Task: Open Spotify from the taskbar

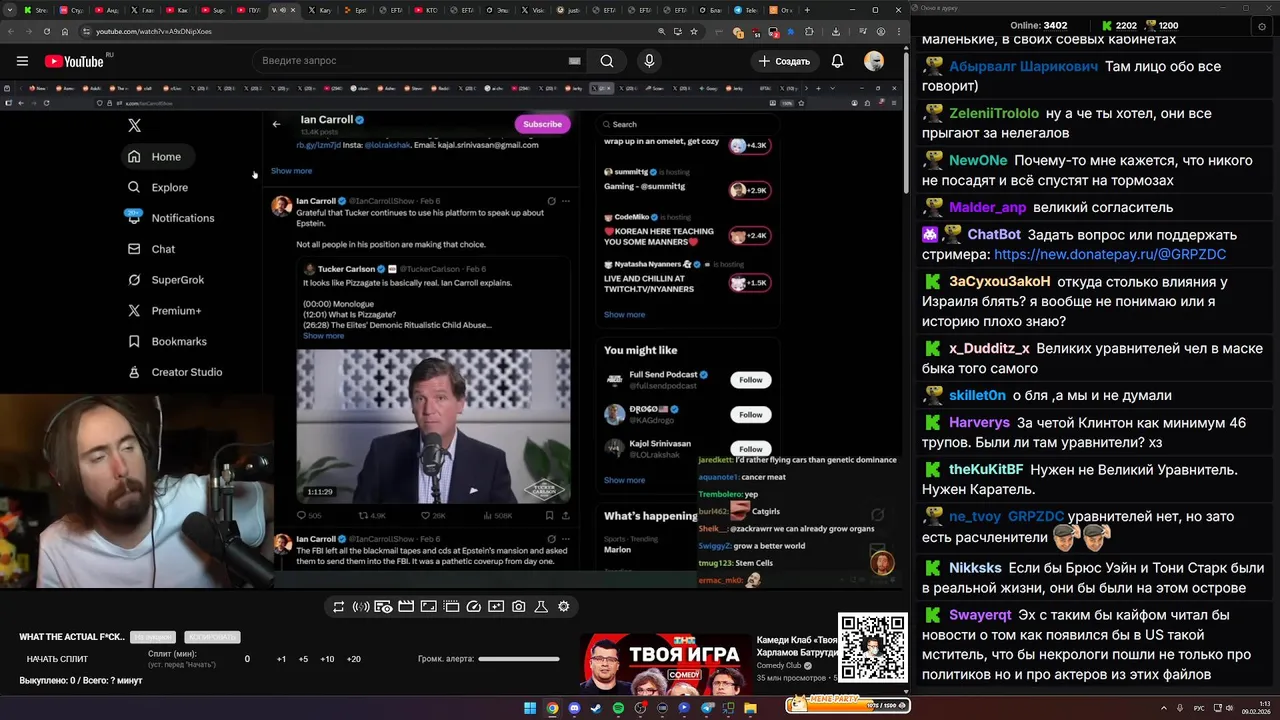Action: (x=618, y=708)
